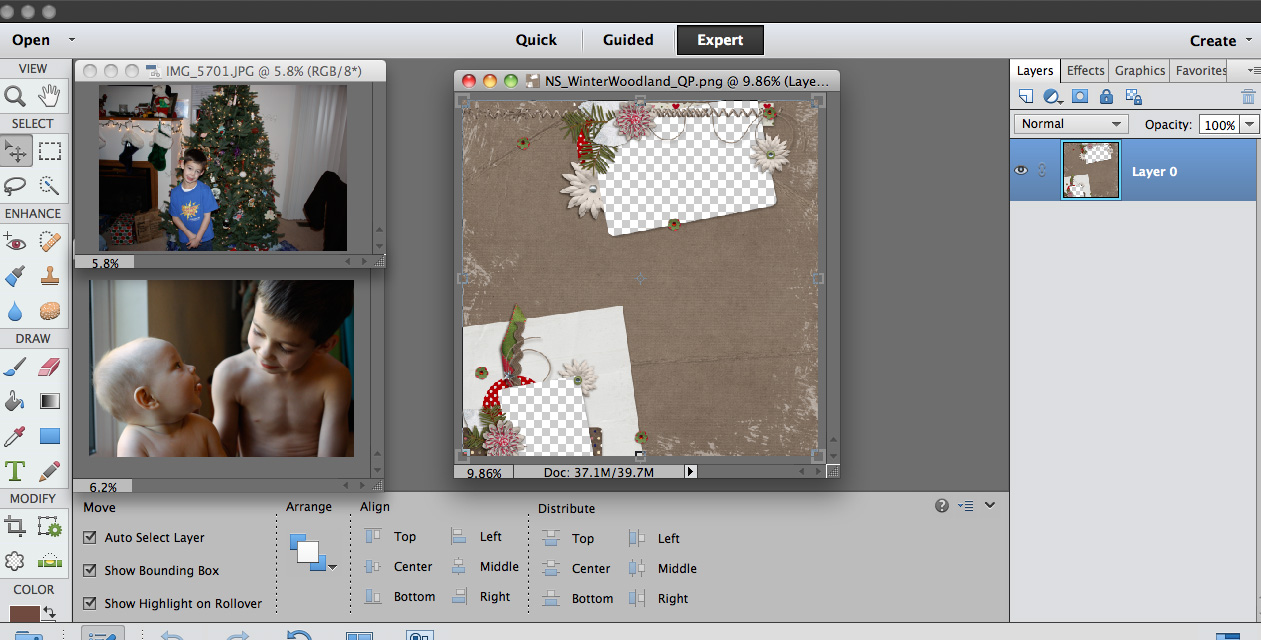
Task: Activate the Eraser tool
Action: pyautogui.click(x=50, y=369)
